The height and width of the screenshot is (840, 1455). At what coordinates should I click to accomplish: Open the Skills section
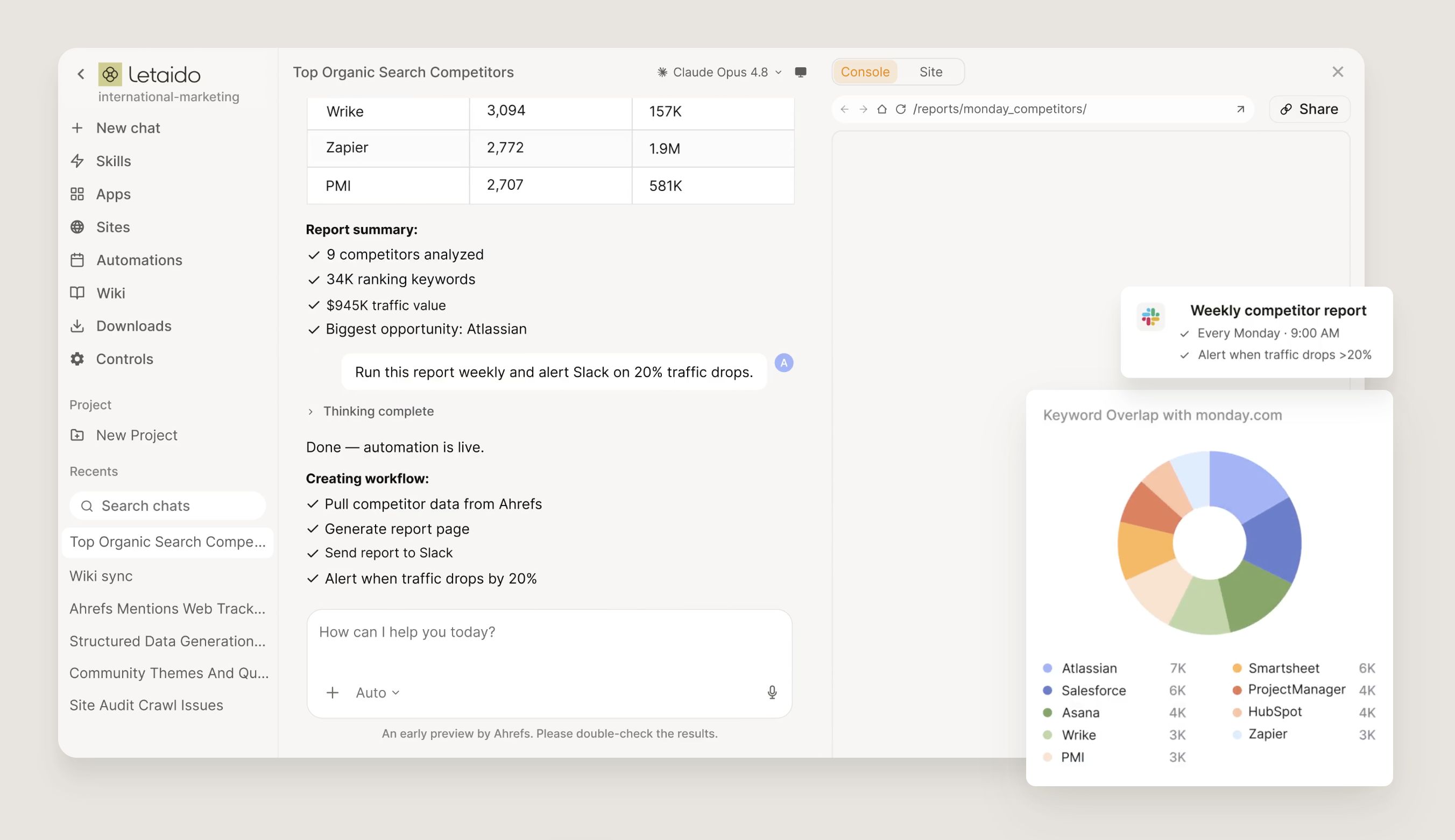point(101,161)
